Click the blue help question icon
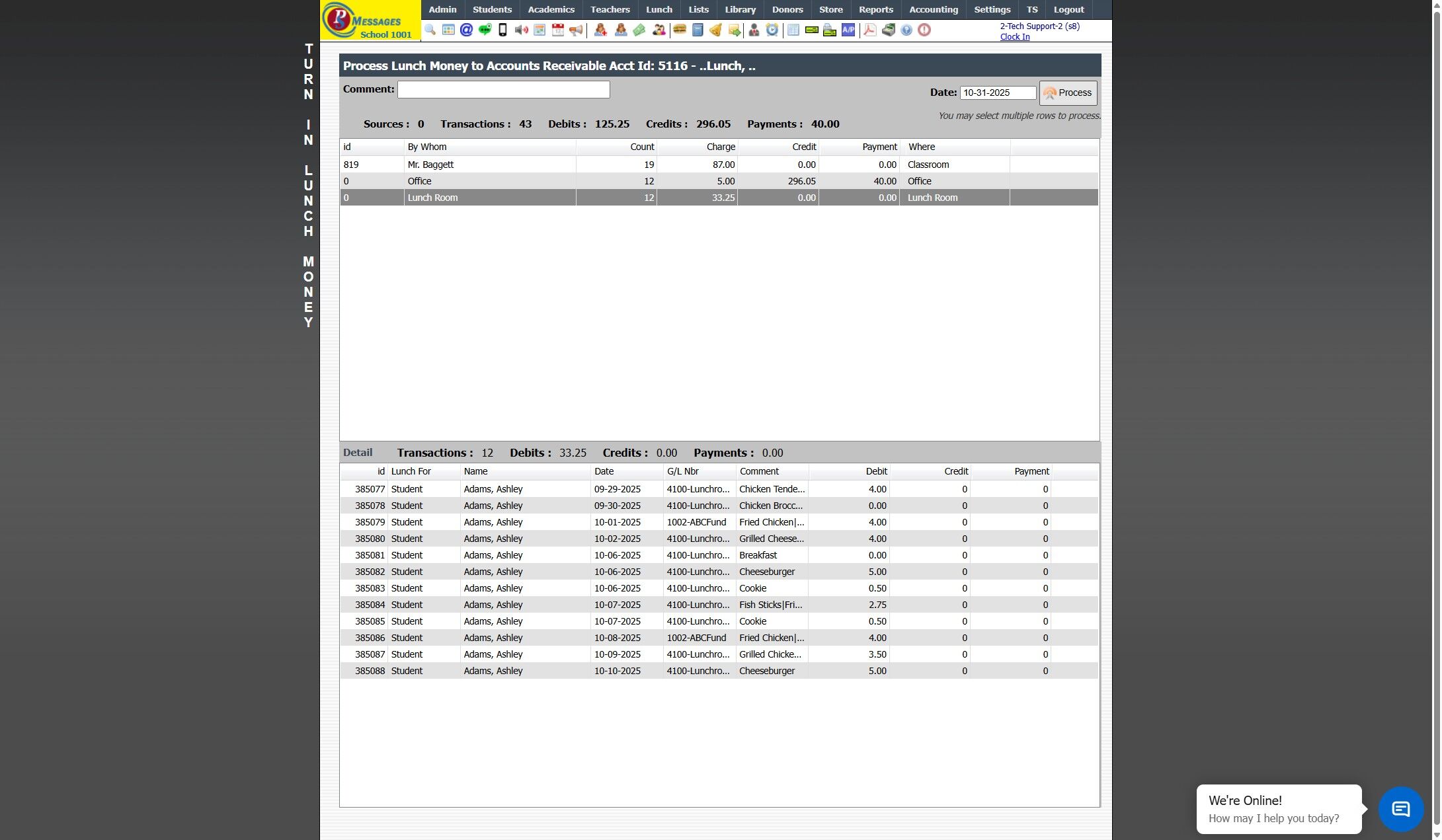This screenshot has width=1442, height=840. pos(906,30)
